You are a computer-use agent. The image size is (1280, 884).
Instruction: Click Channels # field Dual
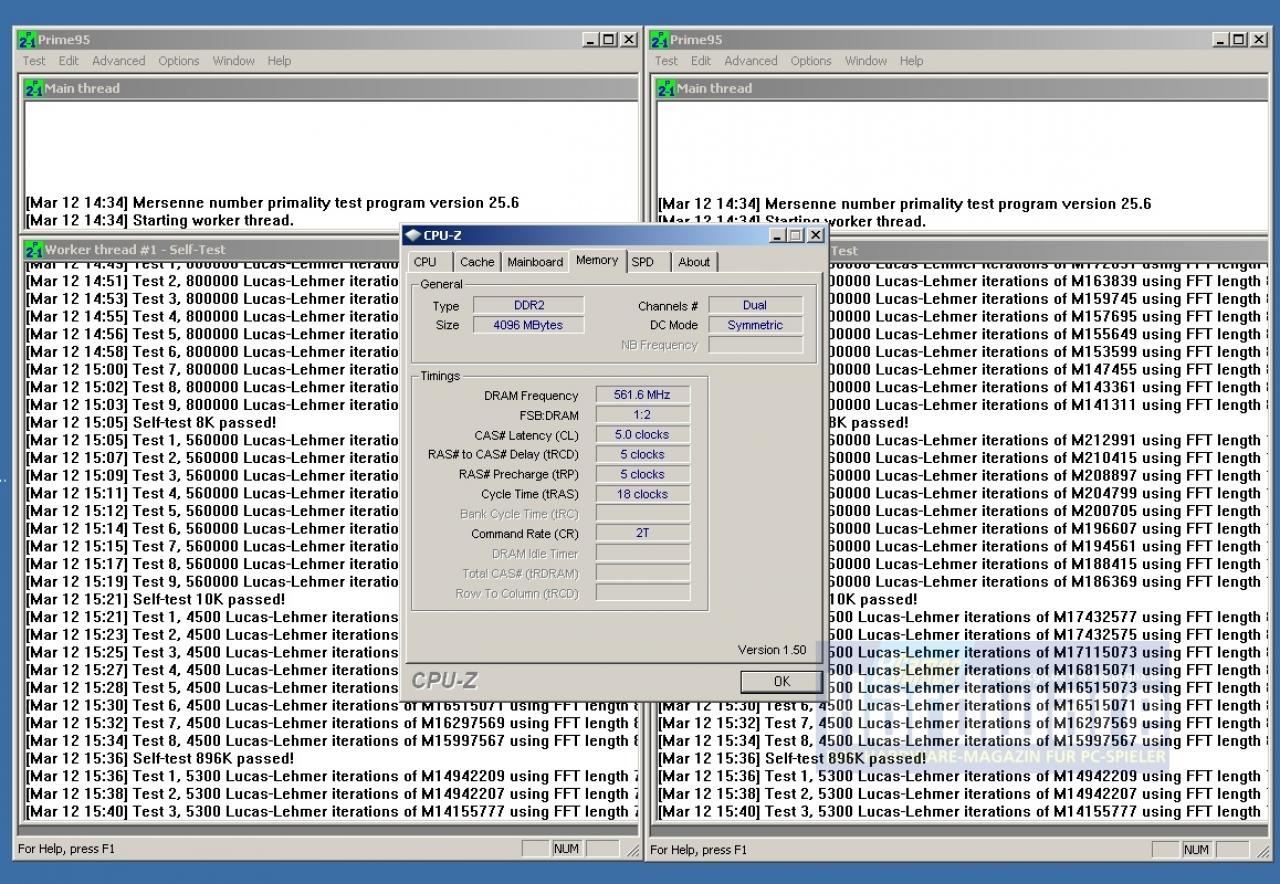[x=755, y=305]
